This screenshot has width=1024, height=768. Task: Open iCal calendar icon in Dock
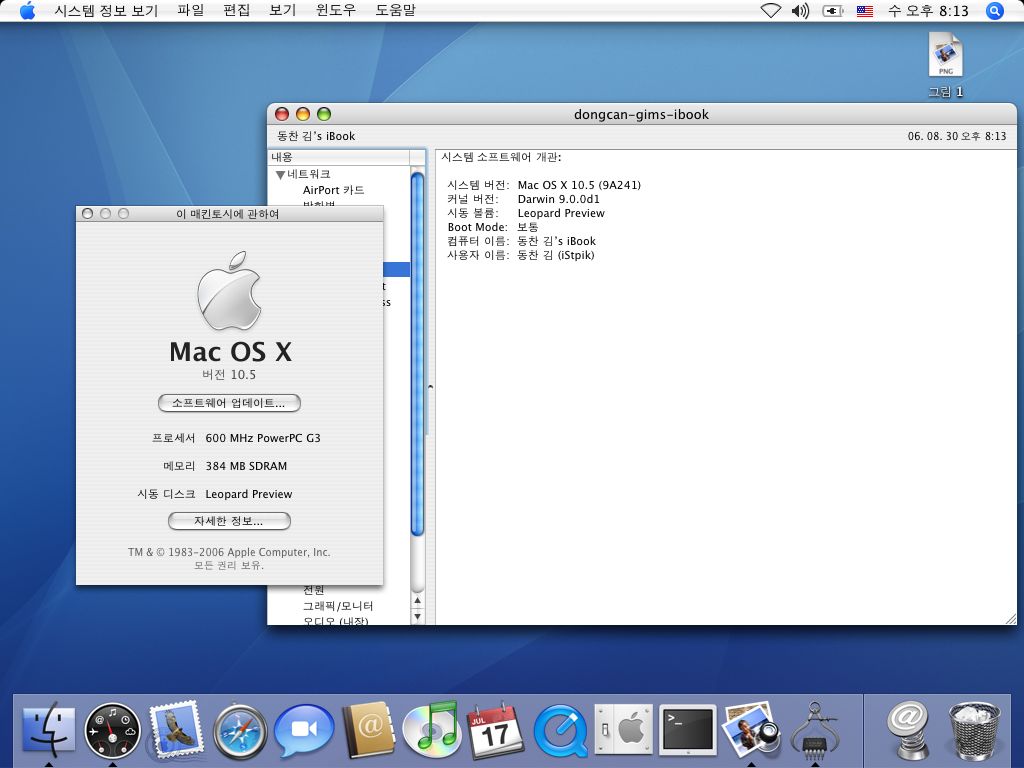[496, 730]
